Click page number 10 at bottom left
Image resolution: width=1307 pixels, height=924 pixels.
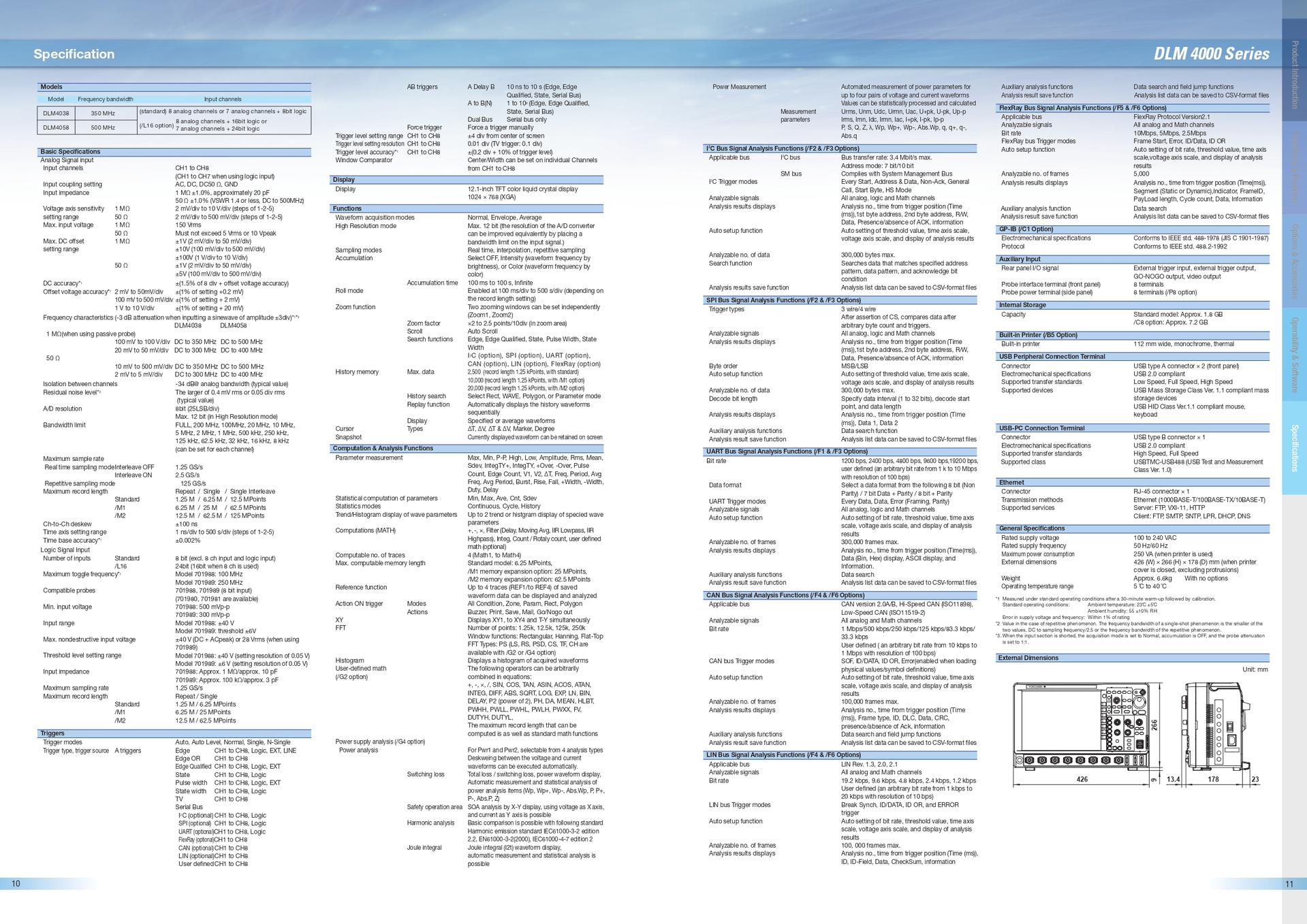16,884
